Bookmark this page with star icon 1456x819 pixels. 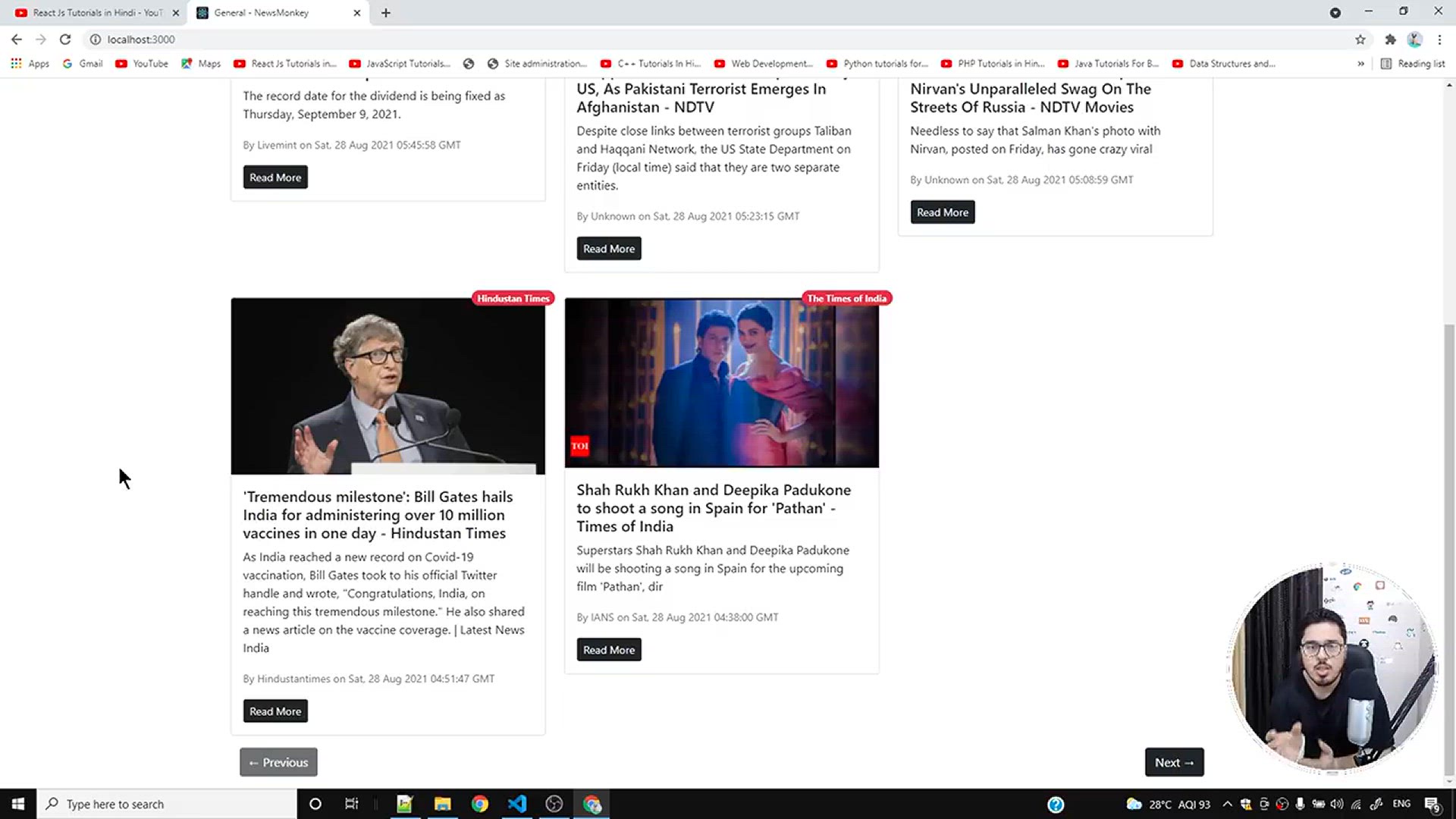(1360, 39)
